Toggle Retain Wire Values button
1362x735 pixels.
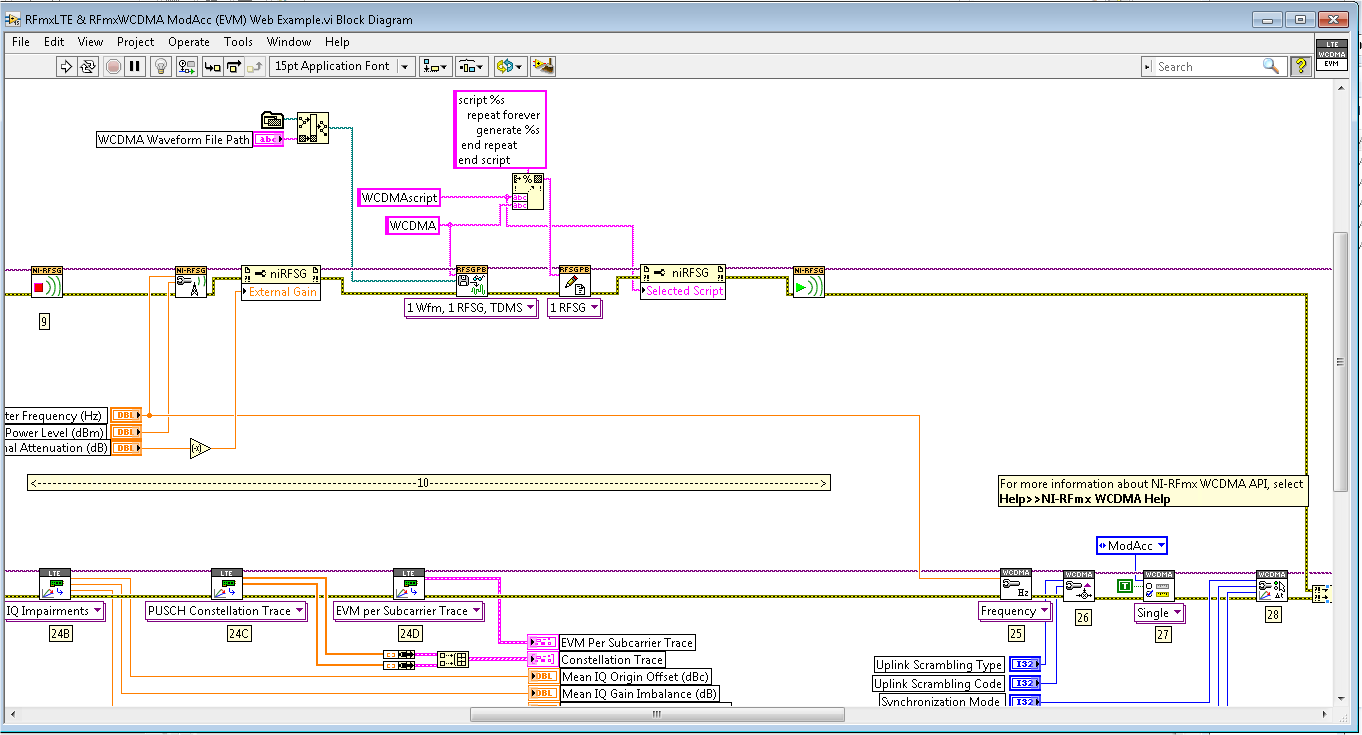pos(187,66)
